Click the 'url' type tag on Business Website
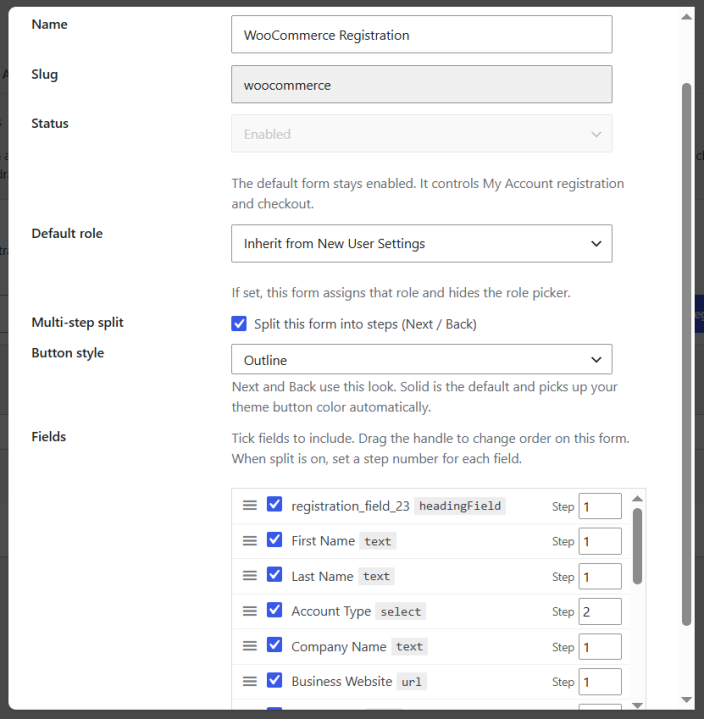The width and height of the screenshot is (704, 719). click(411, 682)
